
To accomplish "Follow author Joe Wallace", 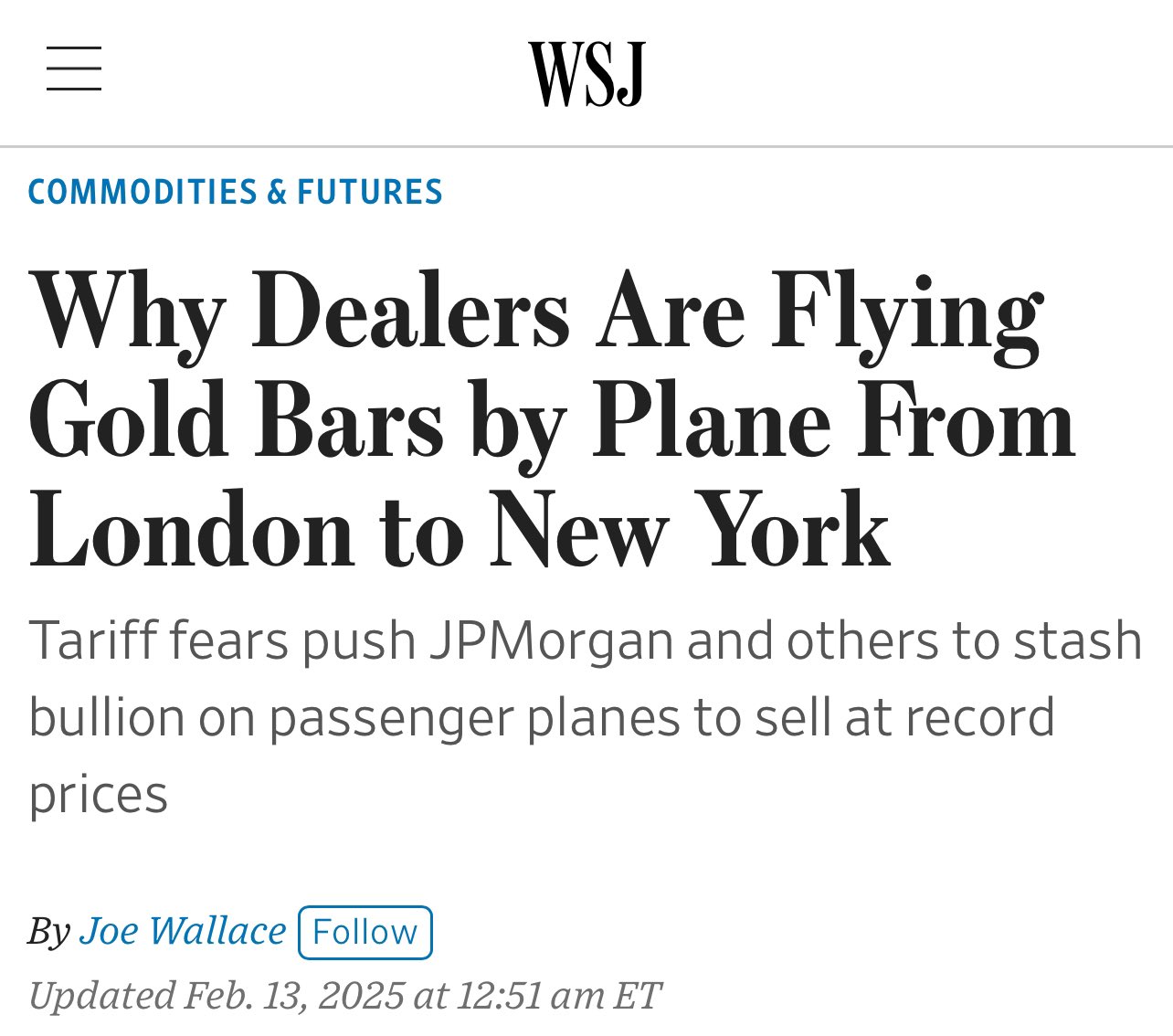I will (365, 932).
